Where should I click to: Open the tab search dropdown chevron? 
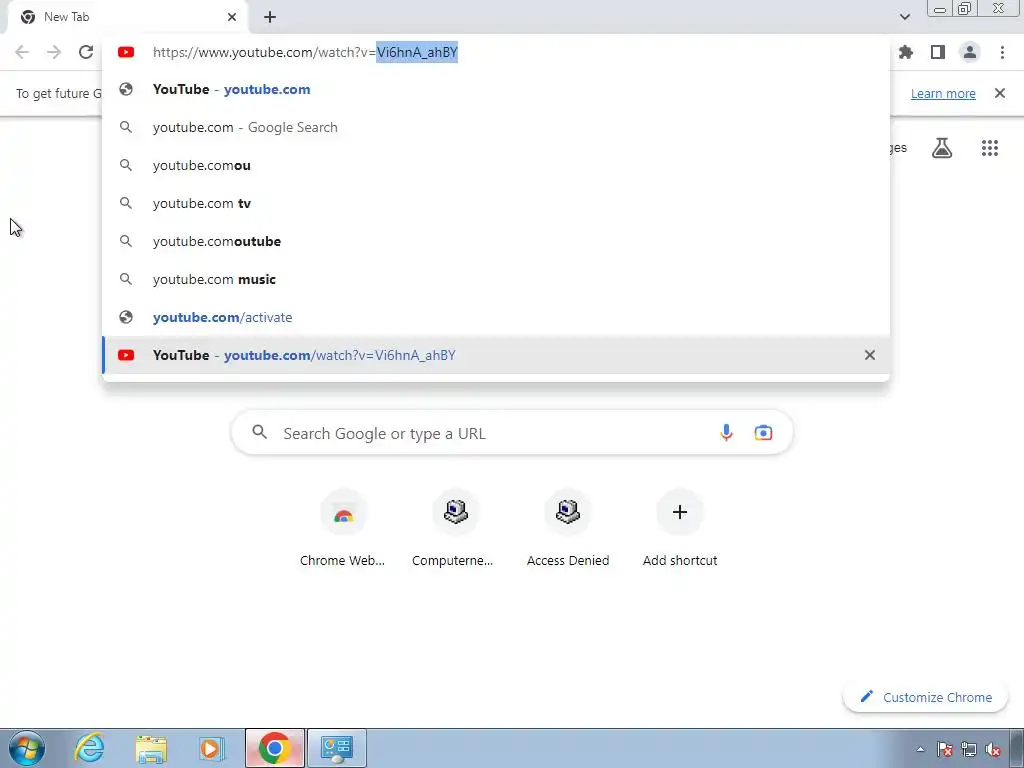click(x=904, y=17)
